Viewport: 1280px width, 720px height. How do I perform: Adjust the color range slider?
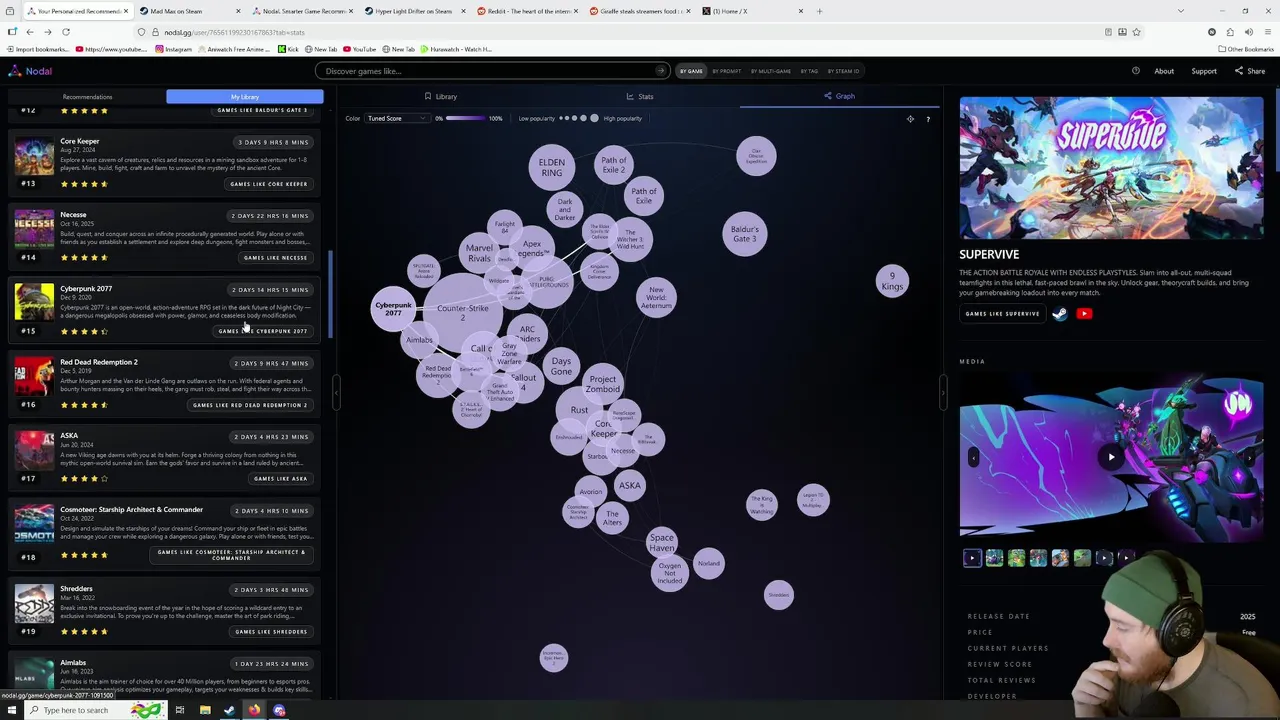tap(465, 118)
